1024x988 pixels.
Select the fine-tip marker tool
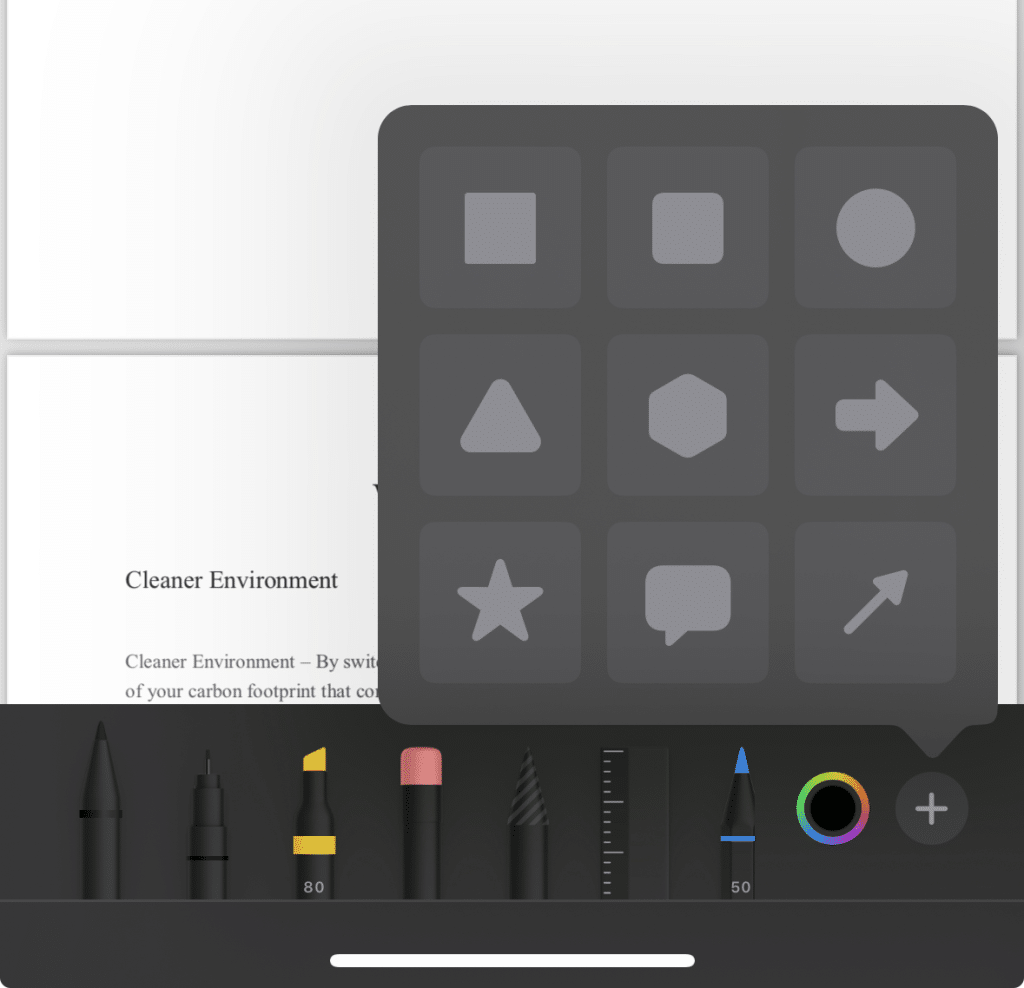[208, 824]
